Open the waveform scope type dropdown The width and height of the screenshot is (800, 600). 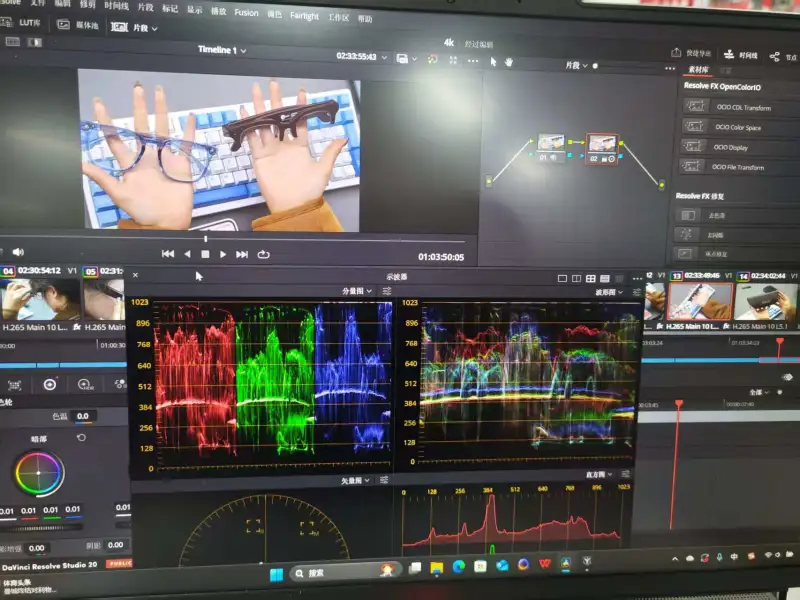pyautogui.click(x=609, y=293)
